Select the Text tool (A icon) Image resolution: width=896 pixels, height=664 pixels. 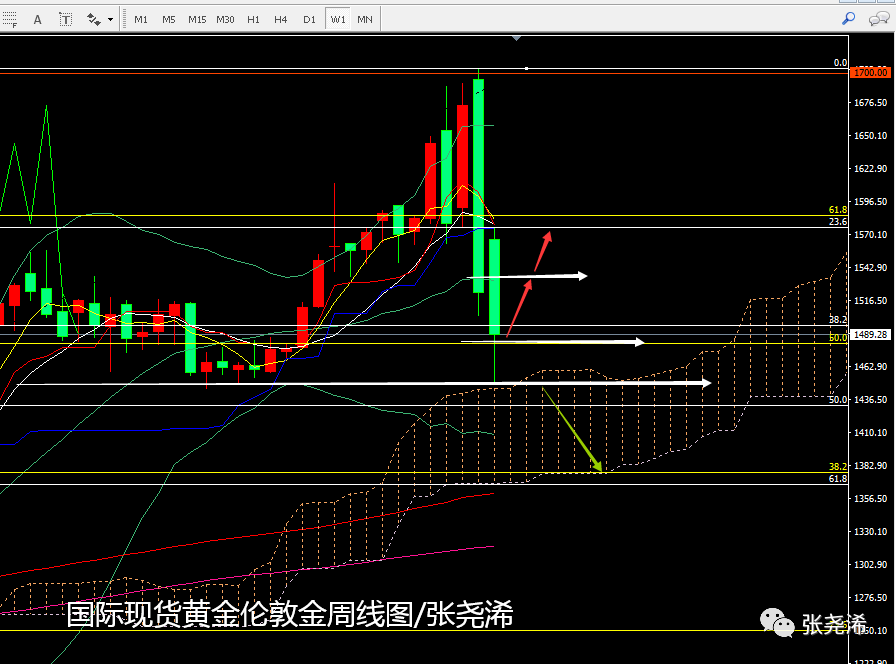(38, 19)
